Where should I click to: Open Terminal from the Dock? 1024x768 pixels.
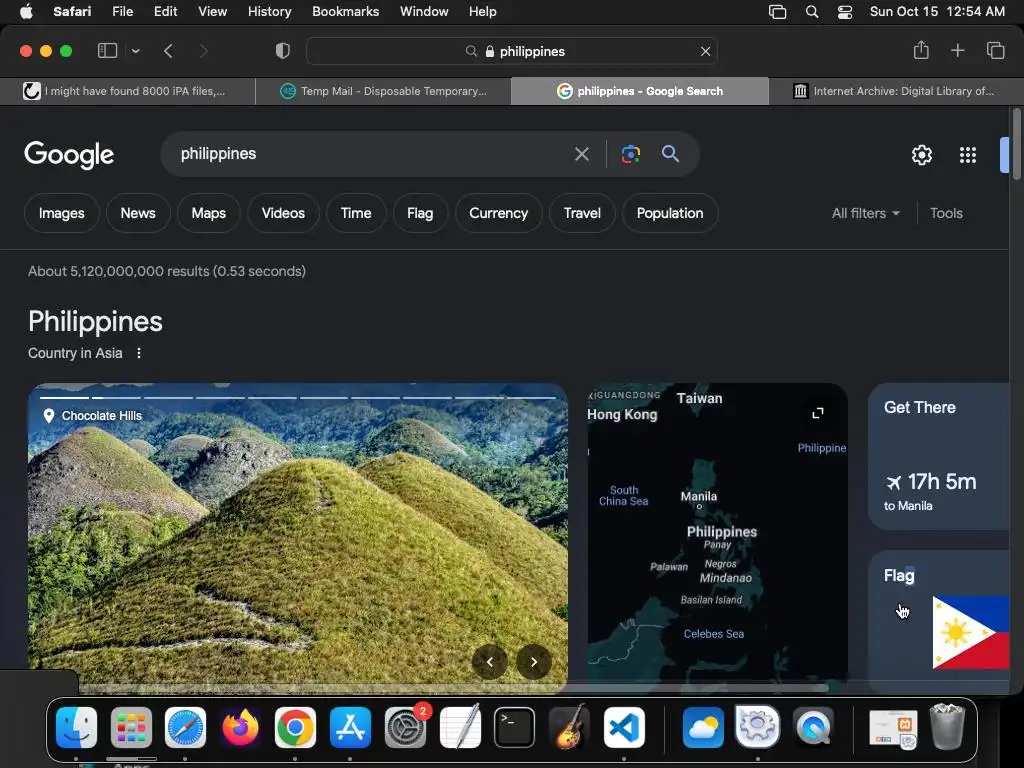pos(514,727)
